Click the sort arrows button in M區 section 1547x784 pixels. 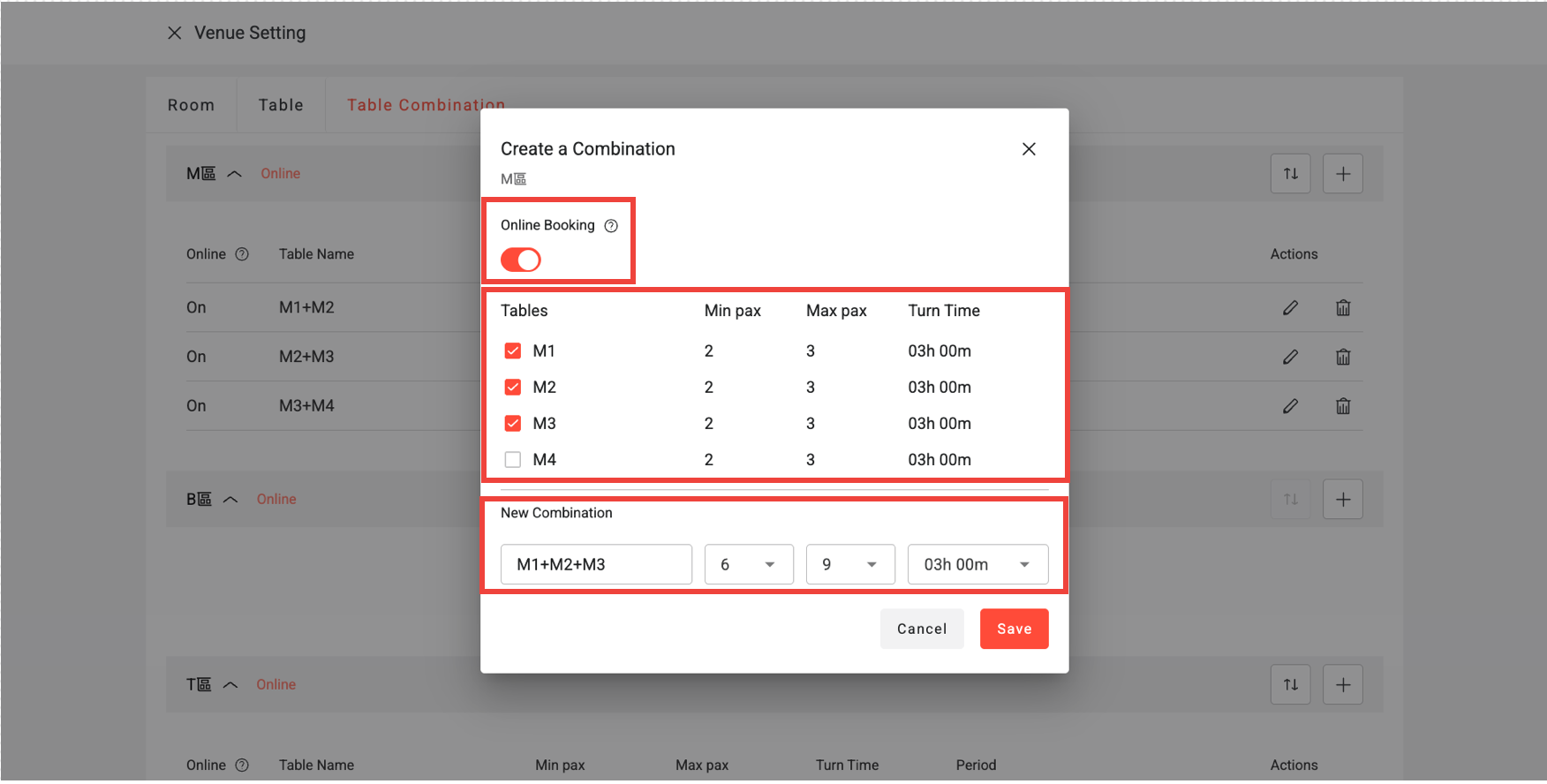pos(1290,174)
